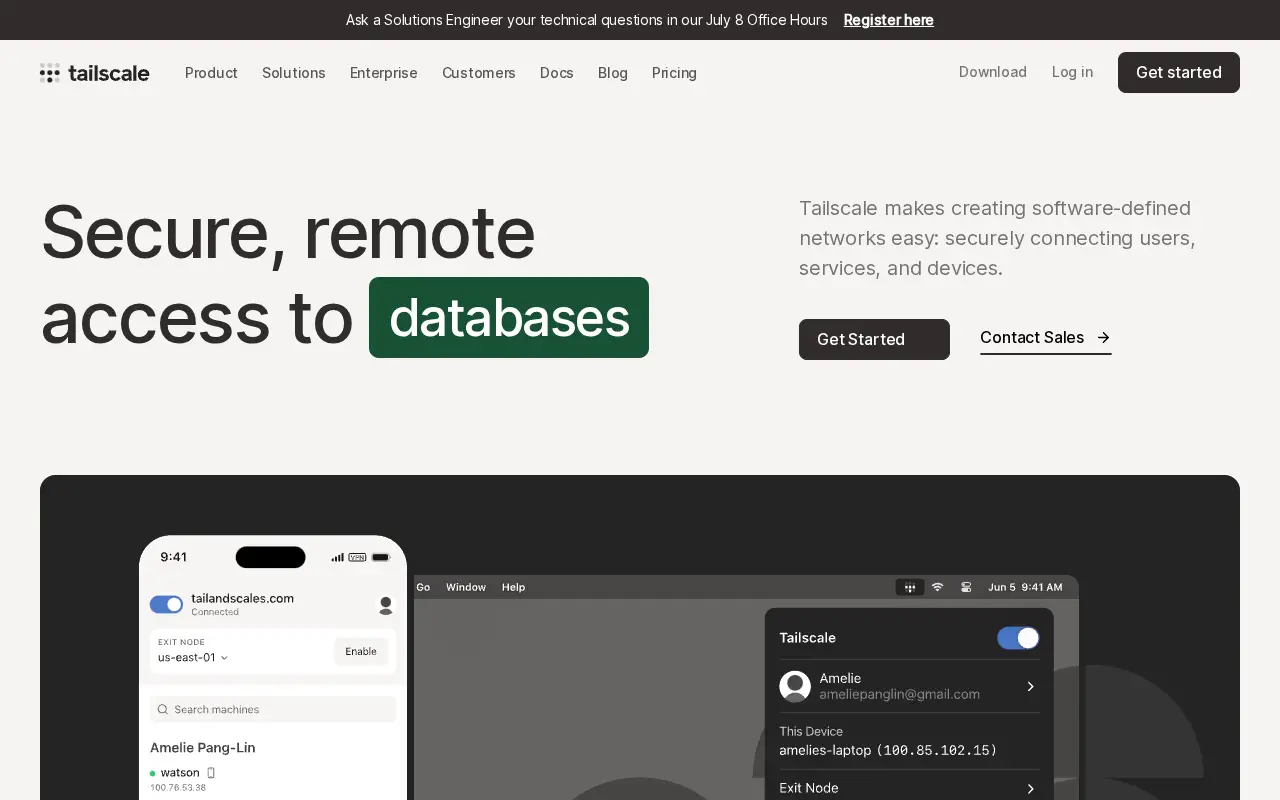Click the Go menu in the mockup menu bar
The image size is (1280, 800).
423,587
